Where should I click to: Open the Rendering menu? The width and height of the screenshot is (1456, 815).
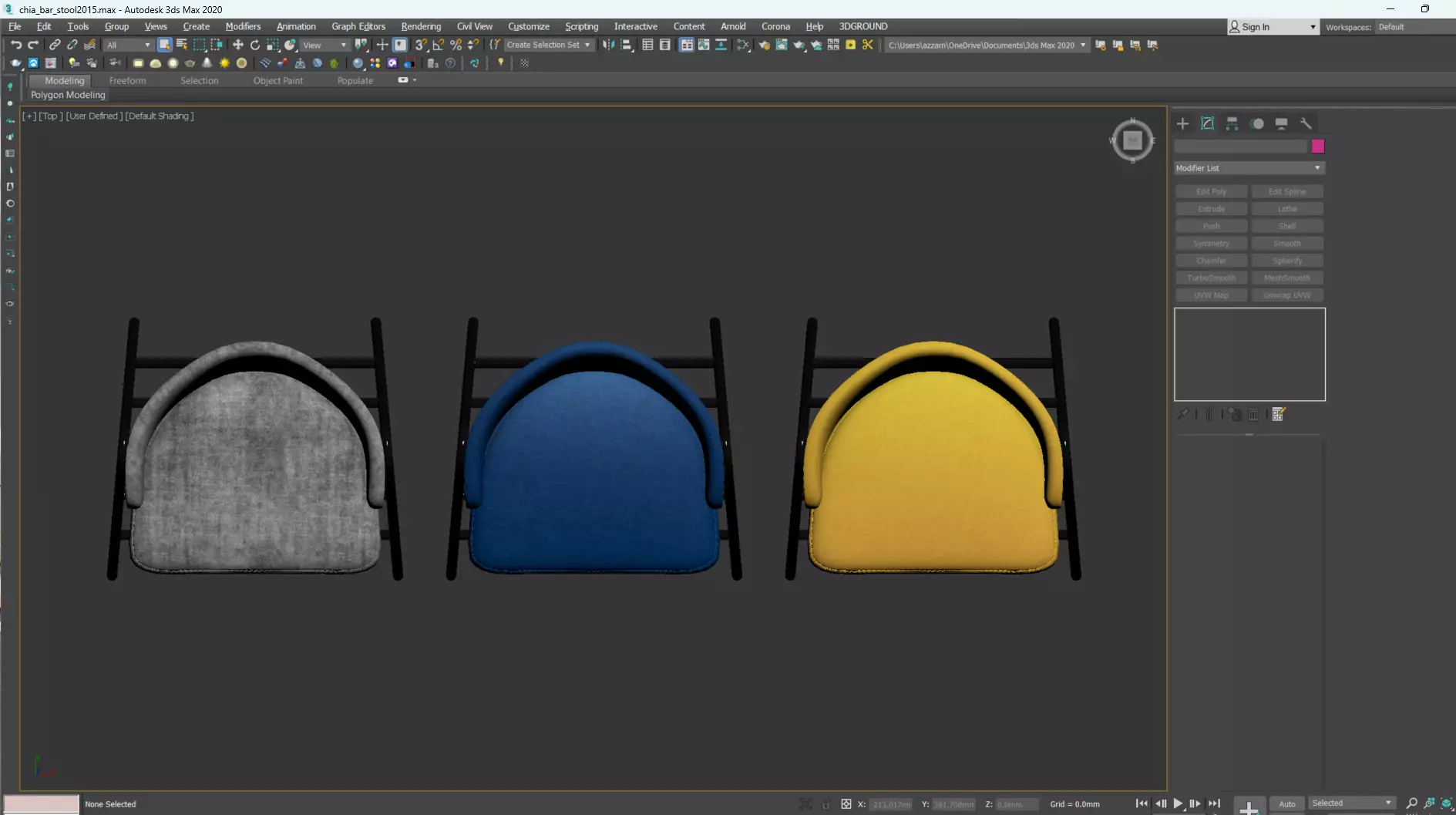[421, 26]
